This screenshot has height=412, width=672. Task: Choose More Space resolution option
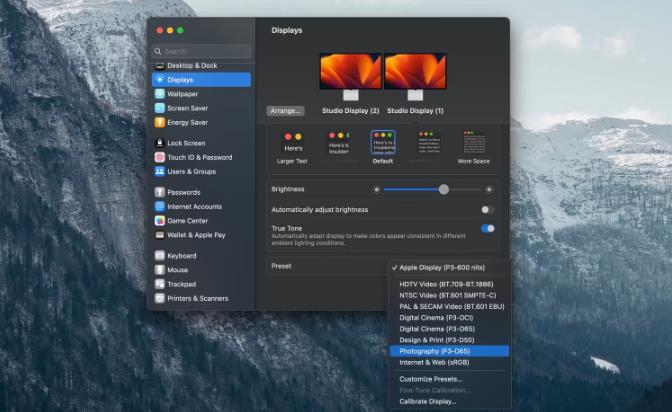474,148
